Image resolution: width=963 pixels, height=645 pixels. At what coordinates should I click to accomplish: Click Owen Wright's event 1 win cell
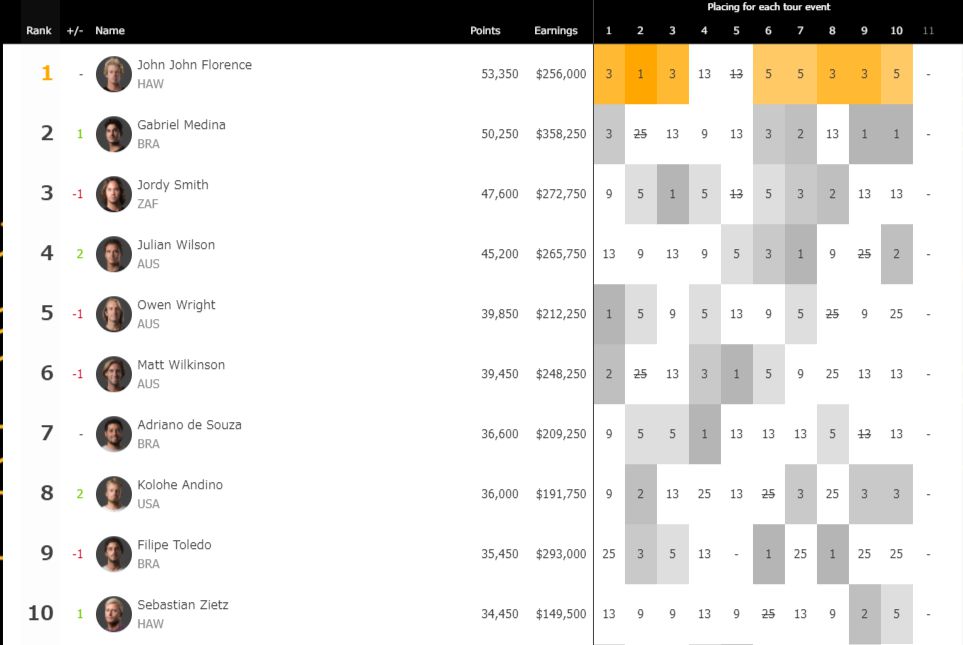(609, 314)
